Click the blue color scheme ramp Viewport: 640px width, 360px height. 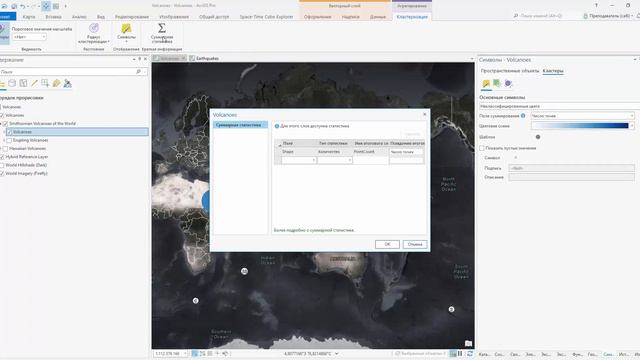click(580, 126)
